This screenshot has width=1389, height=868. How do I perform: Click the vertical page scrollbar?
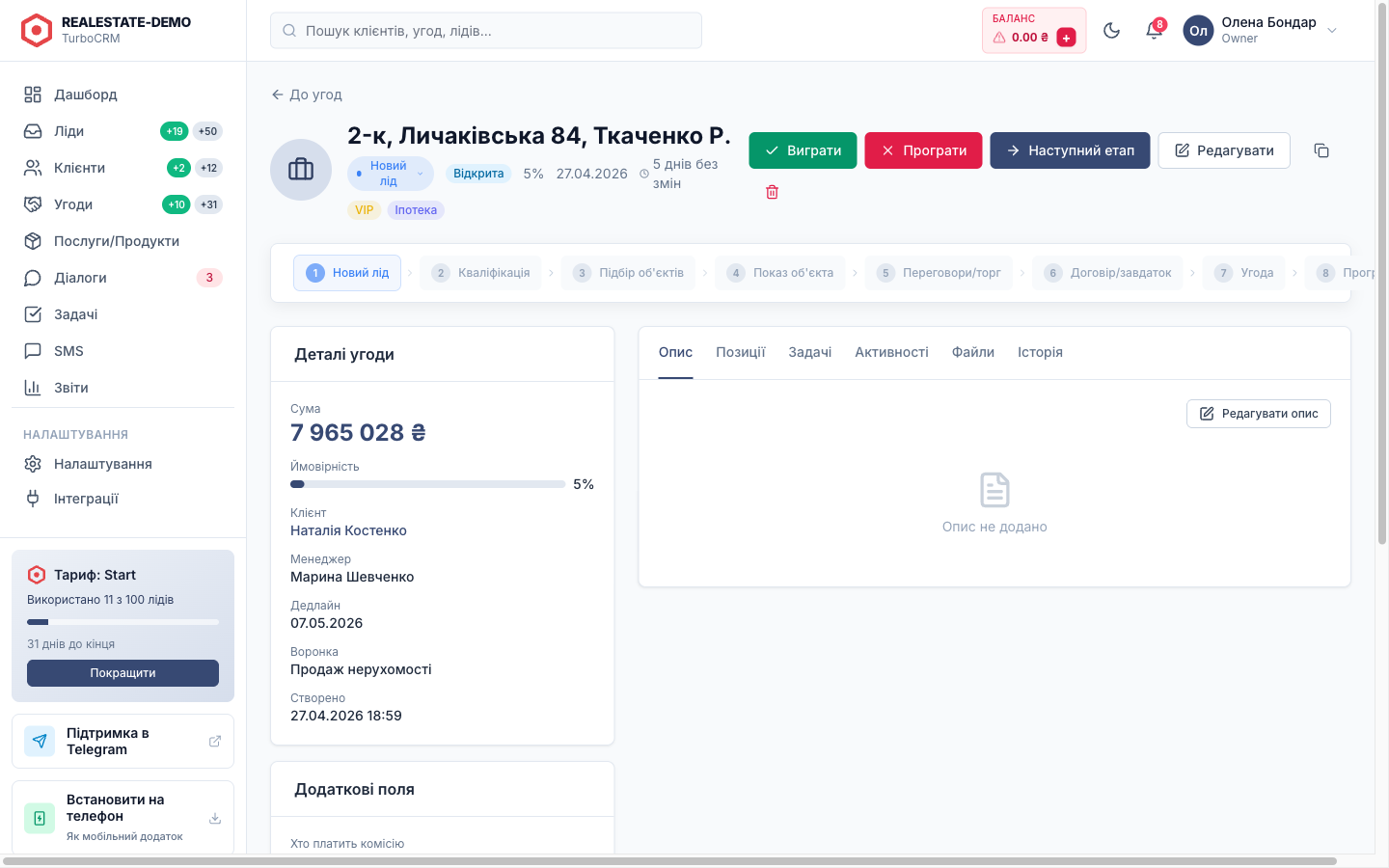point(1381,275)
